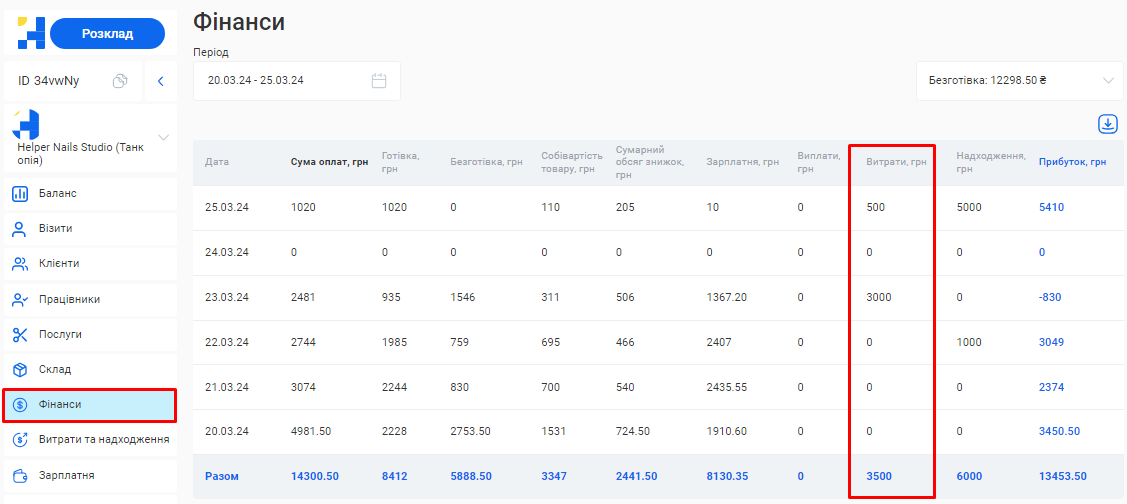The image size is (1127, 504).
Task: Open Безготівка balance dropdown
Action: pyautogui.click(x=1019, y=81)
